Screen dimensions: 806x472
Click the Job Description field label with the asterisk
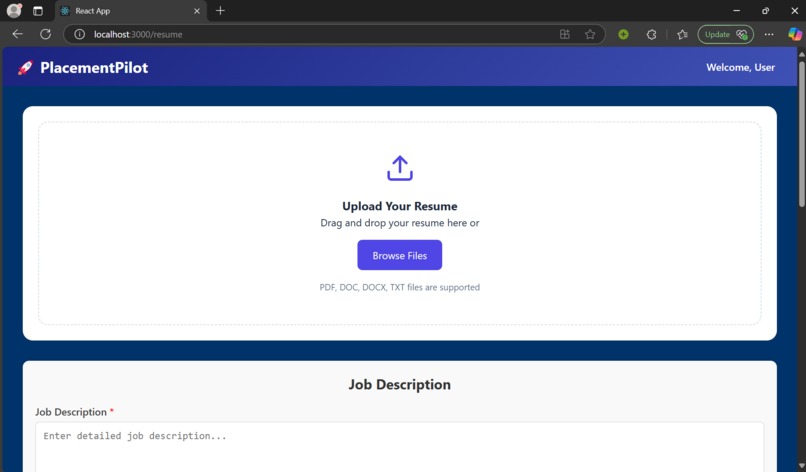(74, 412)
